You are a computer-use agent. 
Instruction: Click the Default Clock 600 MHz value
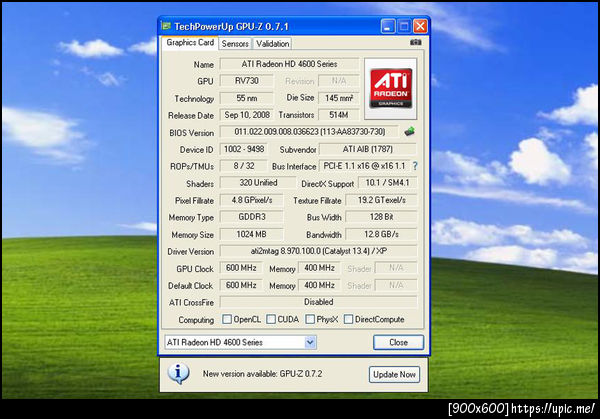(241, 285)
